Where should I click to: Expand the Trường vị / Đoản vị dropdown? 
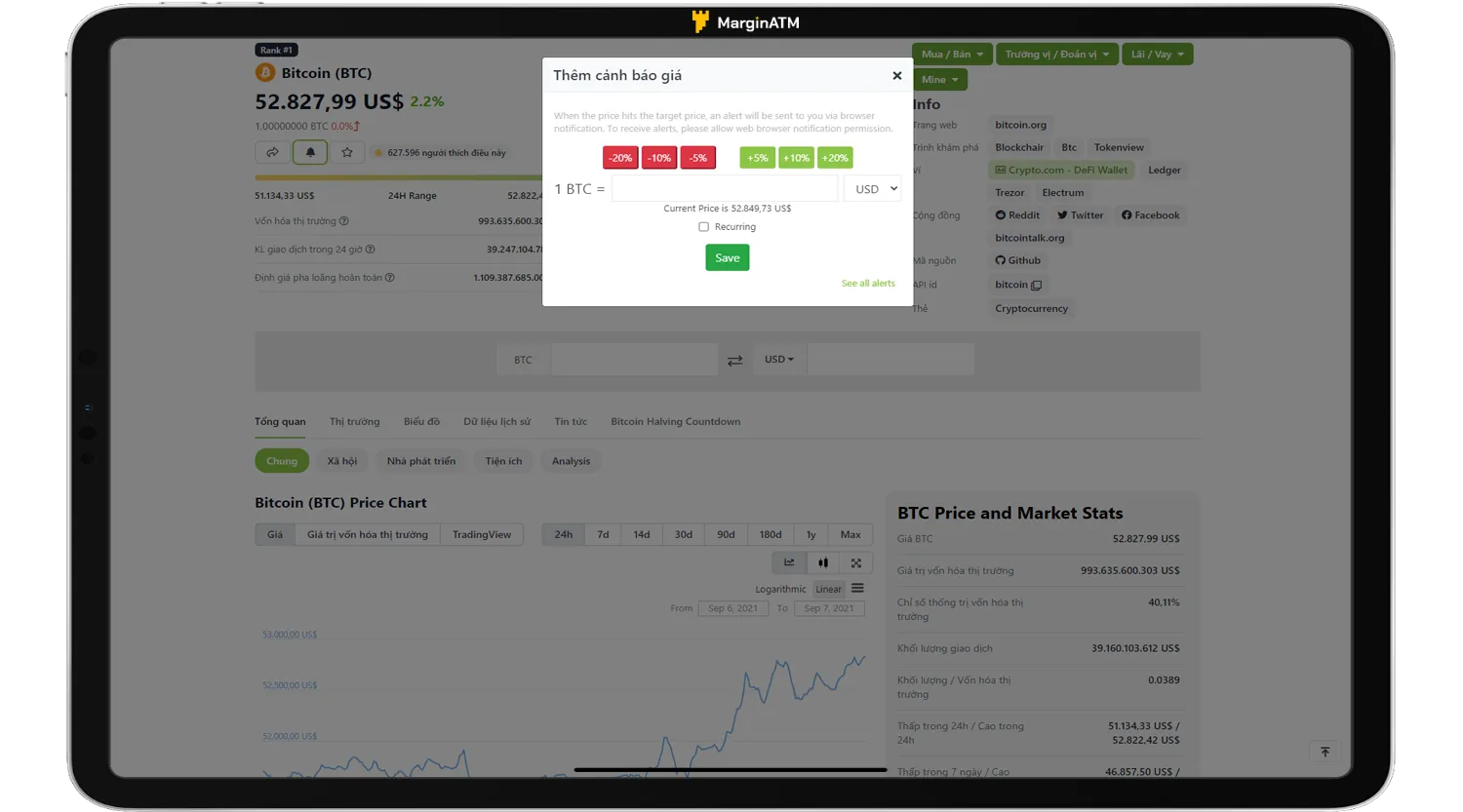coord(1057,55)
